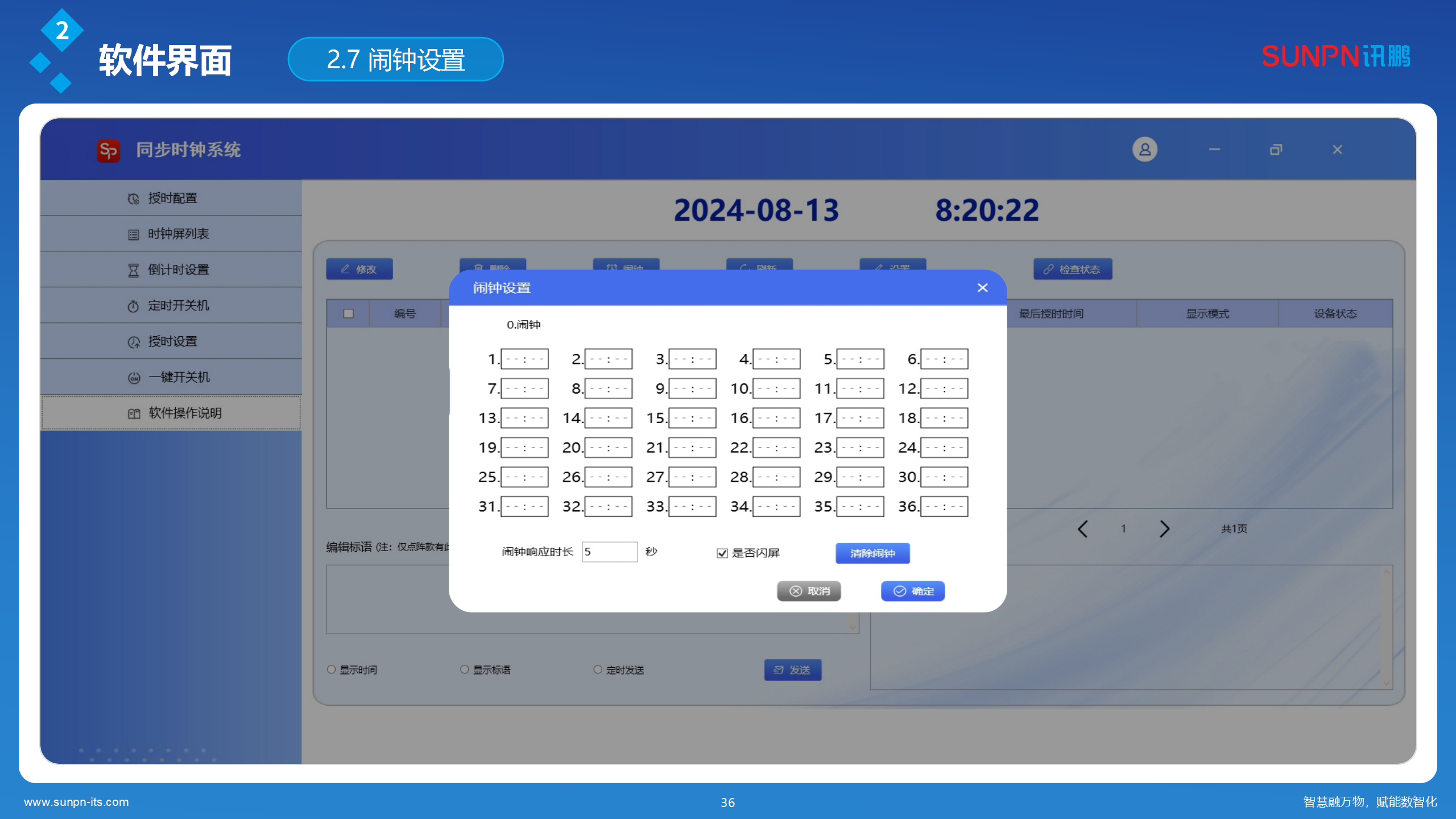Click the 清除闹钟 button
Image resolution: width=1456 pixels, height=819 pixels.
[x=872, y=553]
